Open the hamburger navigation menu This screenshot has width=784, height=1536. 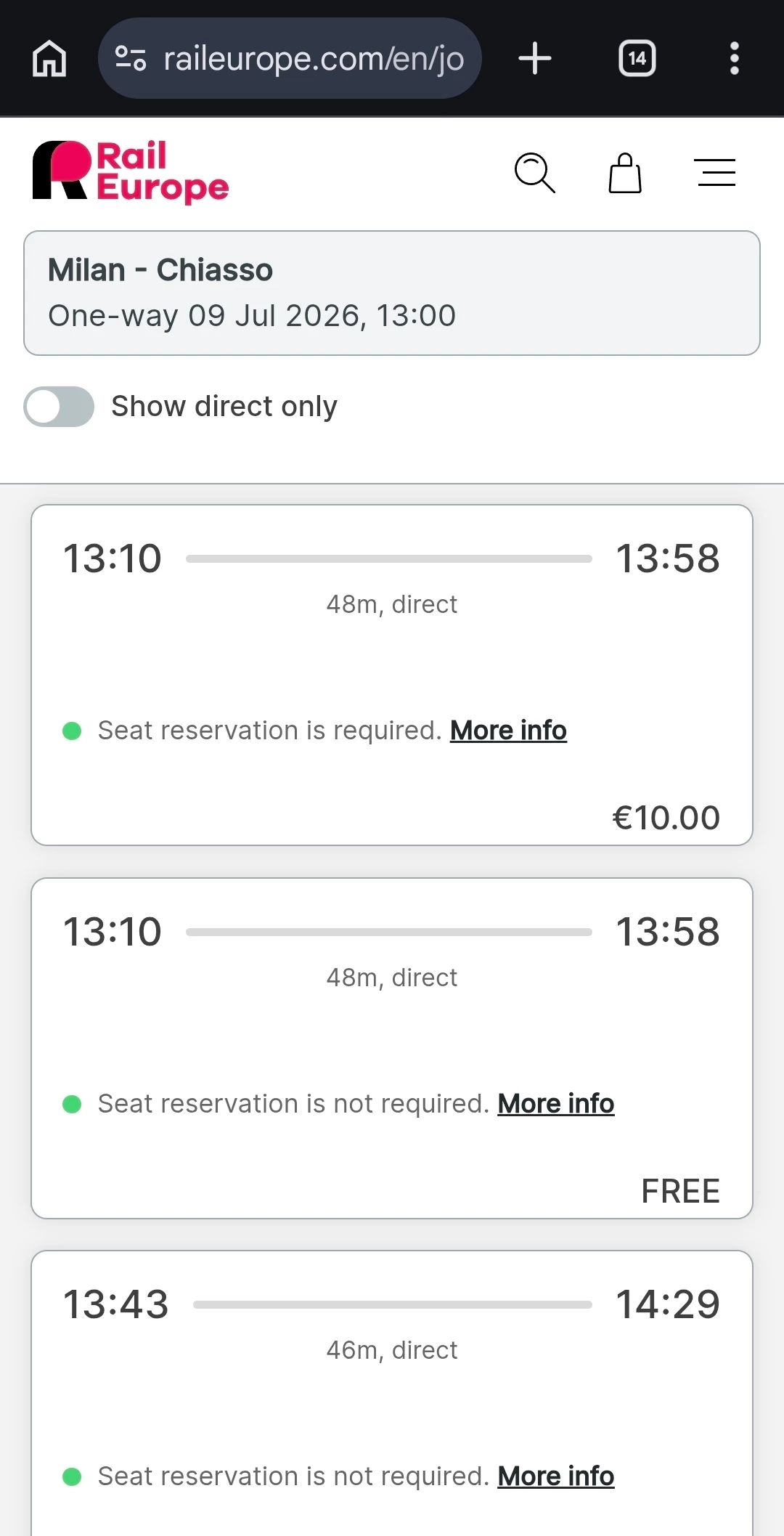pyautogui.click(x=716, y=173)
